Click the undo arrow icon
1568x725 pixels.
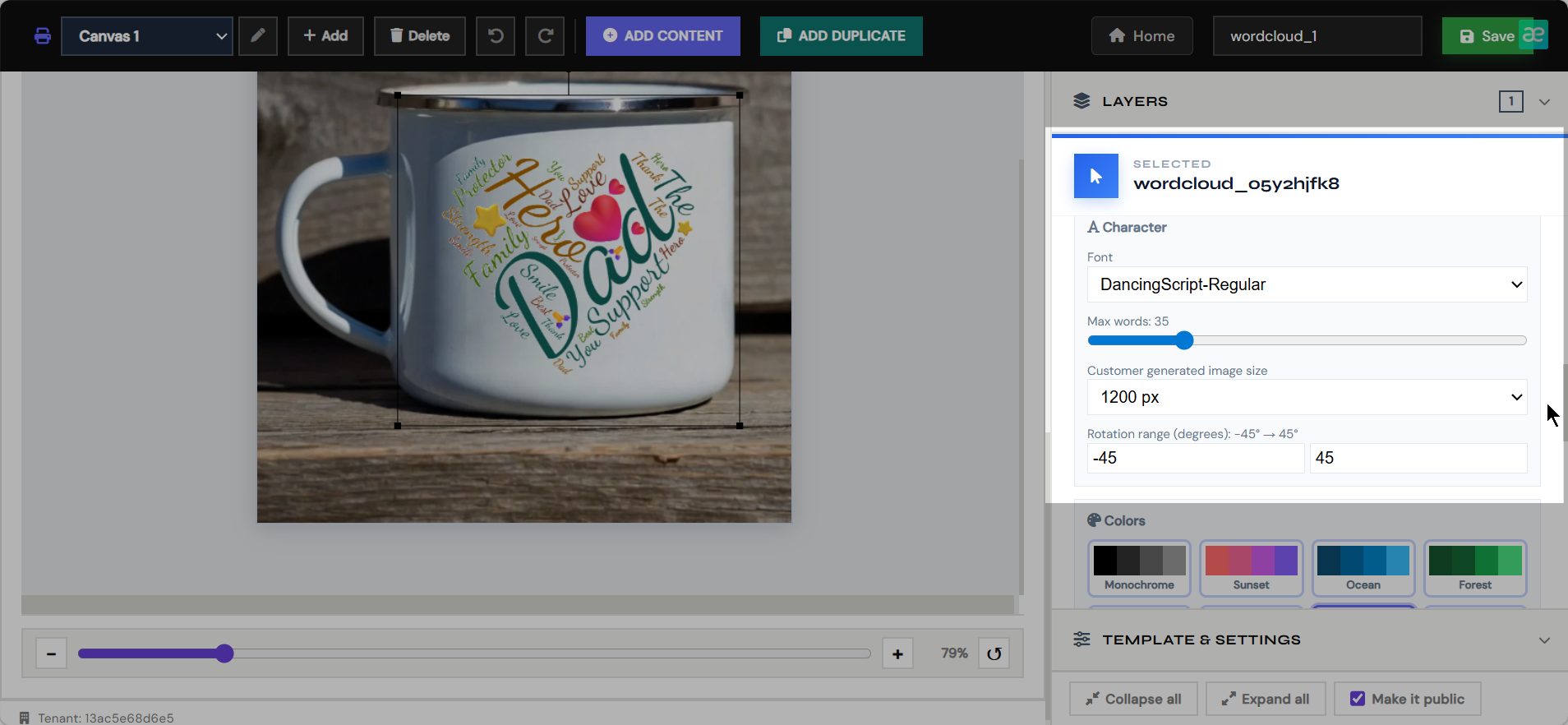click(x=496, y=36)
